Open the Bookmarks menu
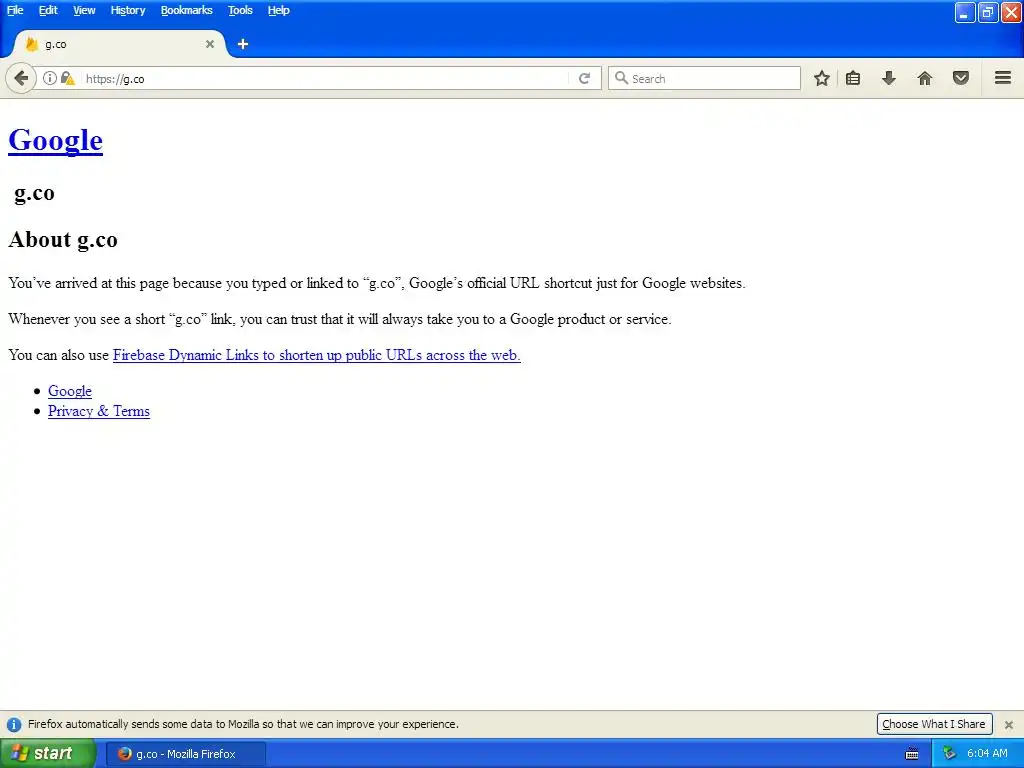The height and width of the screenshot is (768, 1024). (187, 10)
